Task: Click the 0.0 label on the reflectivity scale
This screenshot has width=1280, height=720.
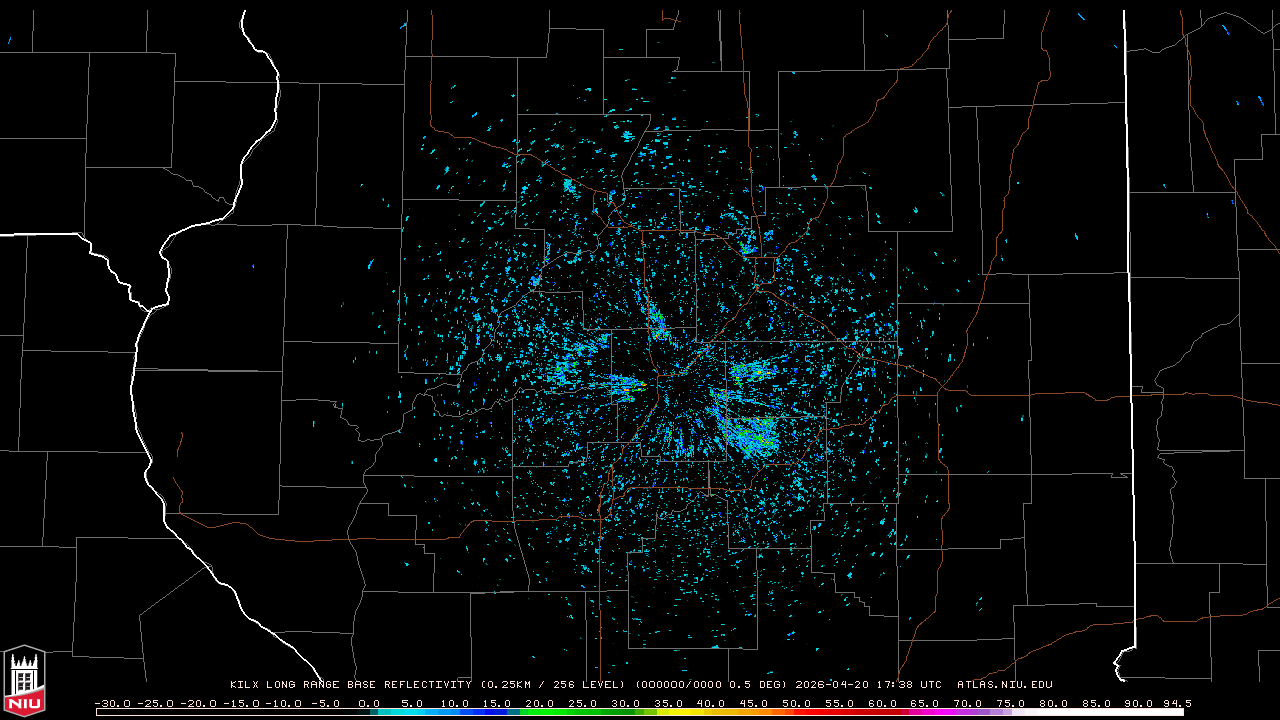Action: [369, 703]
